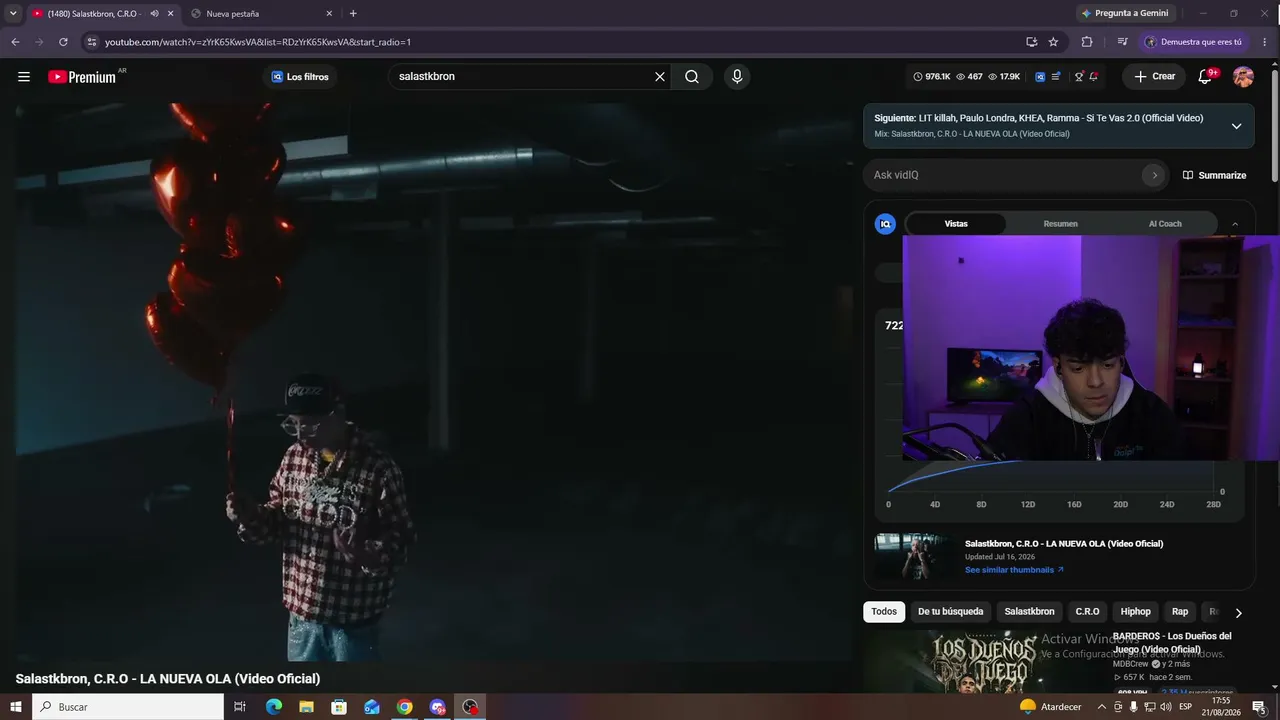Viewport: 1280px width, 720px height.
Task: Close the Nueva pestaña tab
Action: click(329, 13)
